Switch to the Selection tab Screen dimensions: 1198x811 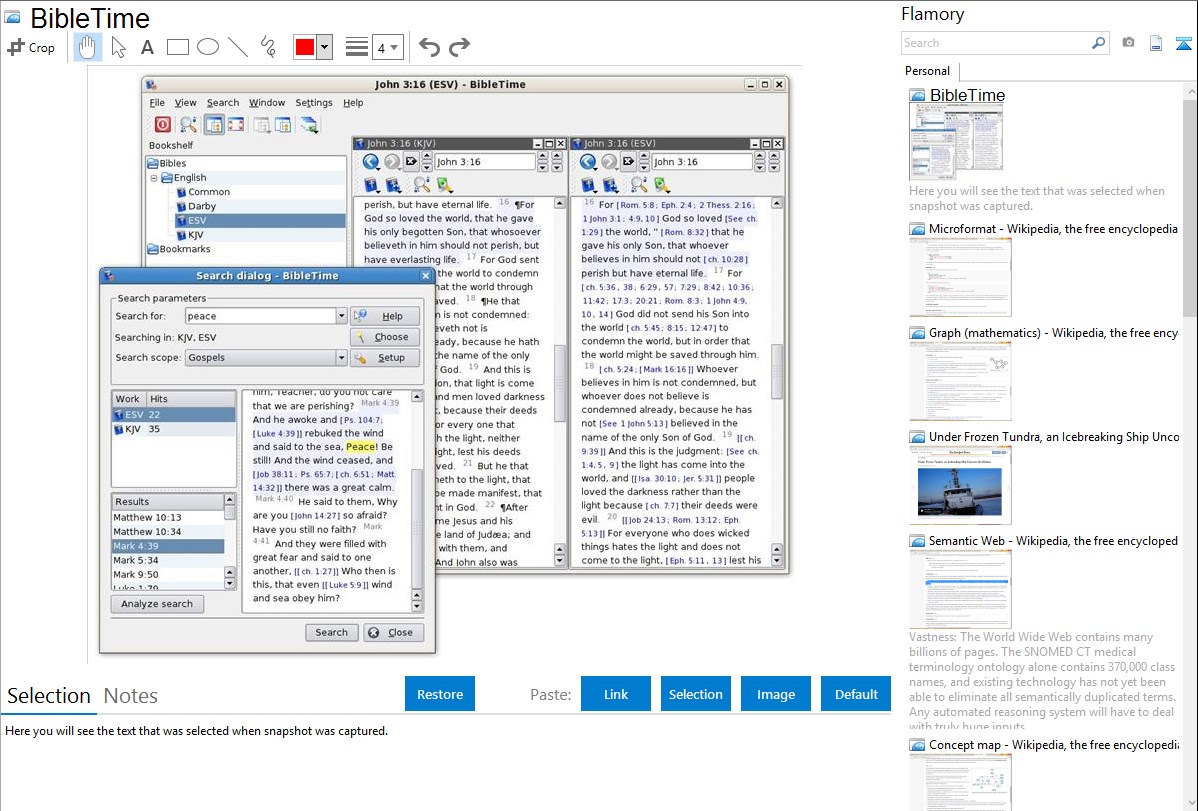pos(49,696)
